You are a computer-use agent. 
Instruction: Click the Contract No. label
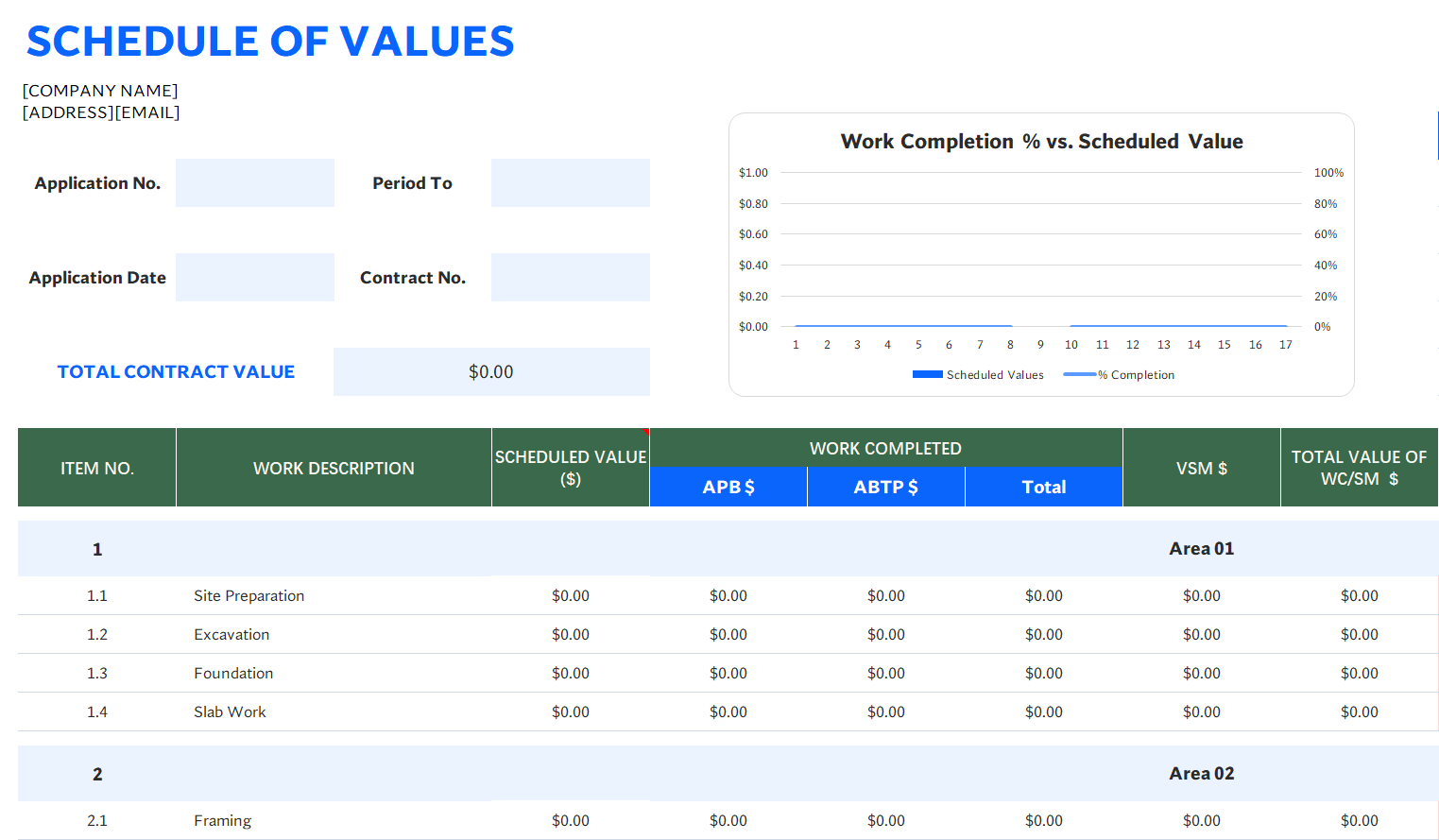click(413, 278)
